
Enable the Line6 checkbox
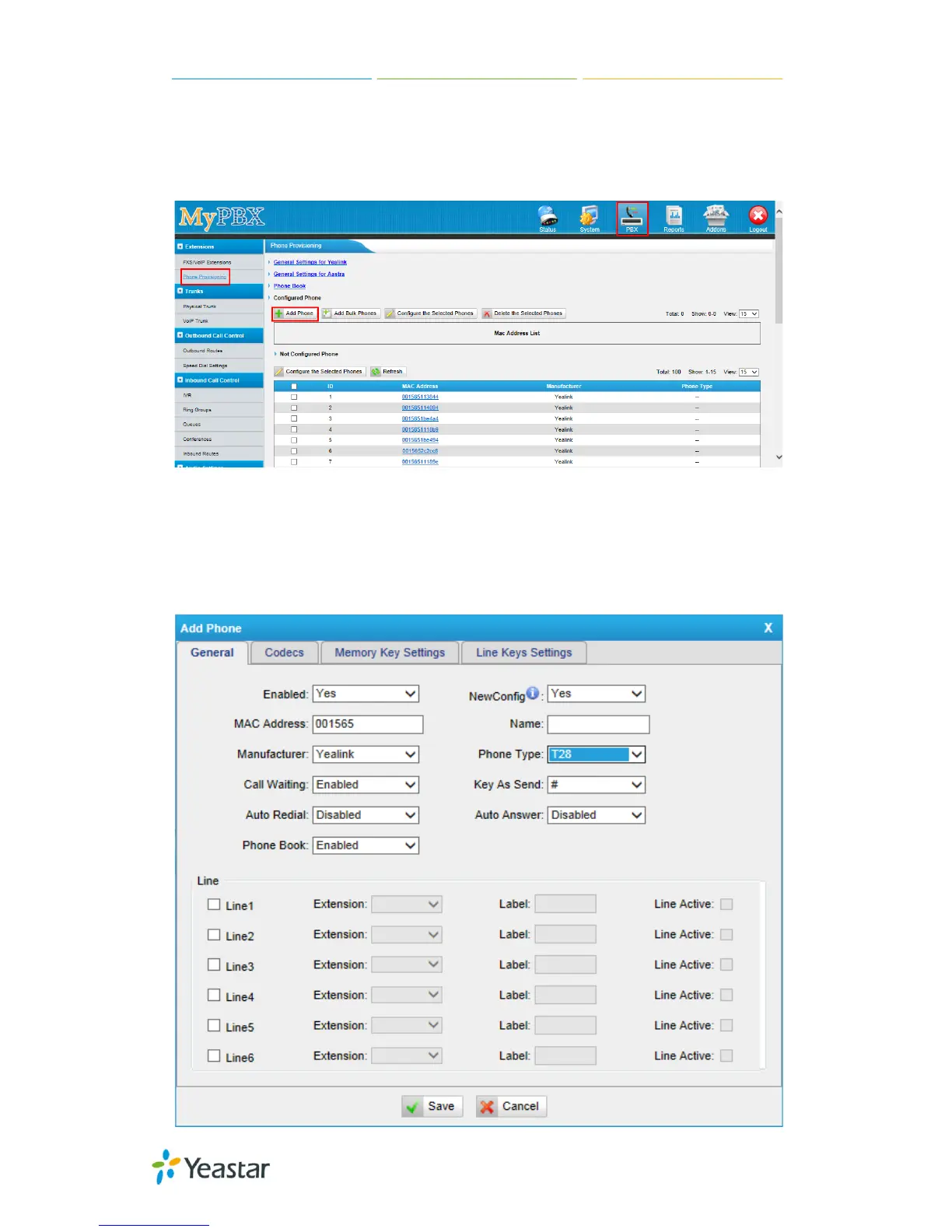[x=214, y=1055]
